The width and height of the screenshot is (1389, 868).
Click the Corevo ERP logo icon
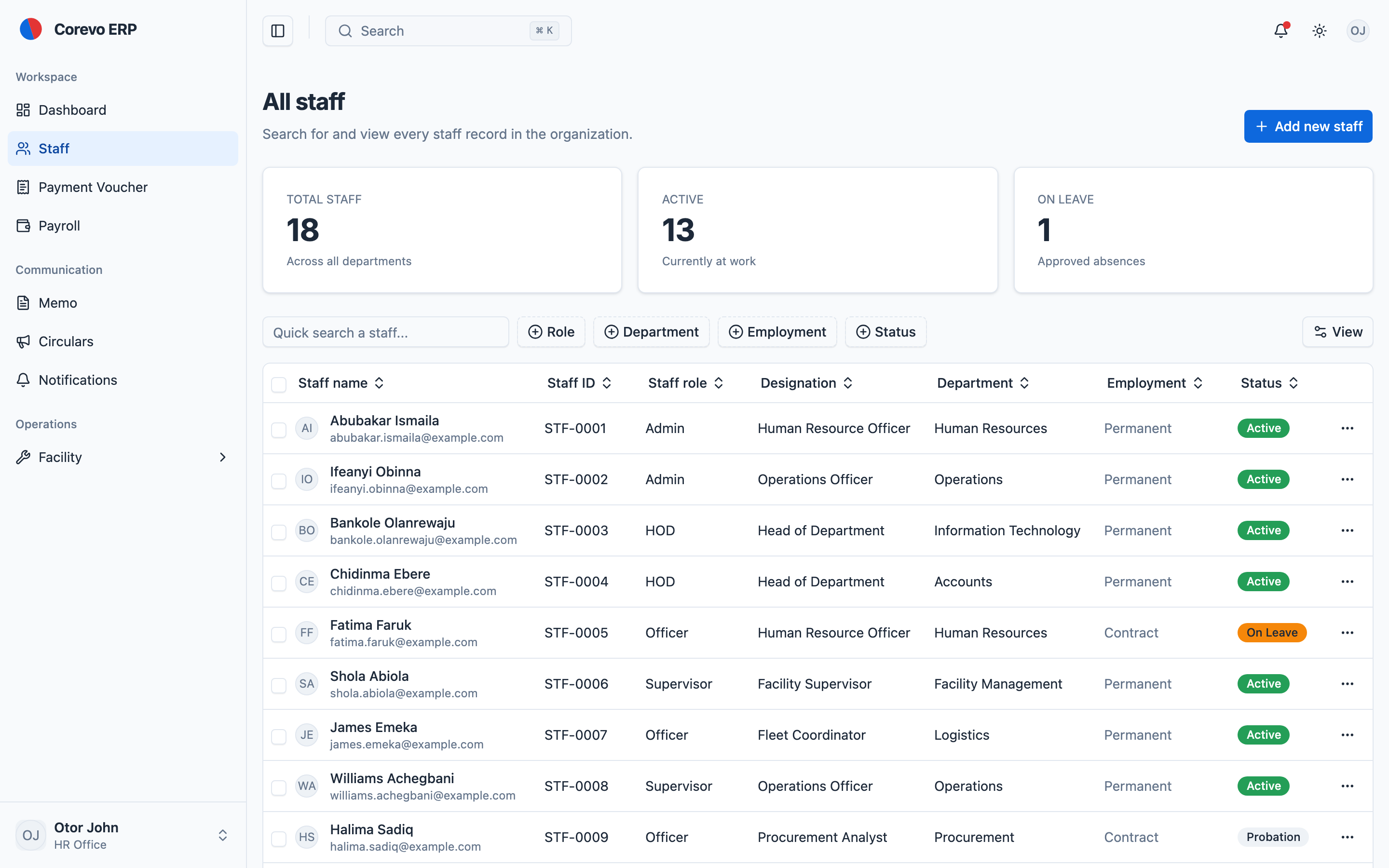[31, 29]
